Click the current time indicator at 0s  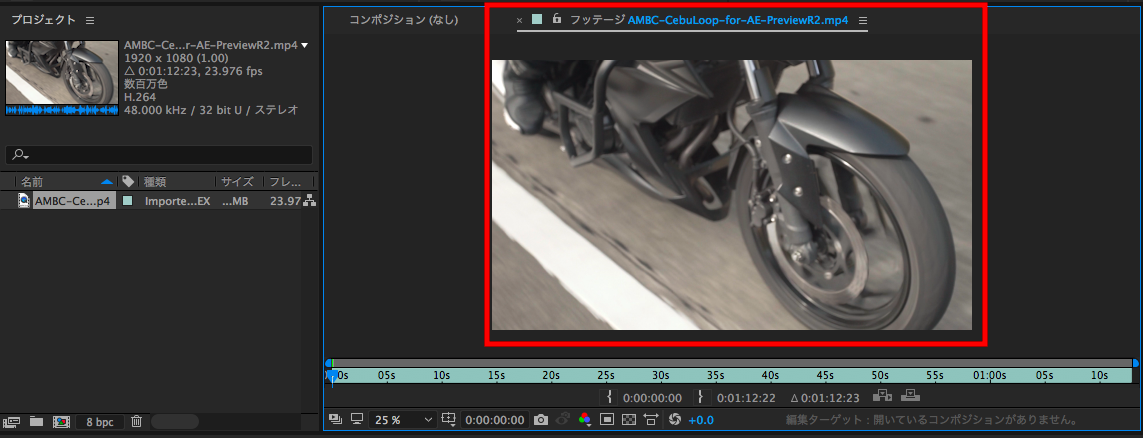pyautogui.click(x=332, y=375)
